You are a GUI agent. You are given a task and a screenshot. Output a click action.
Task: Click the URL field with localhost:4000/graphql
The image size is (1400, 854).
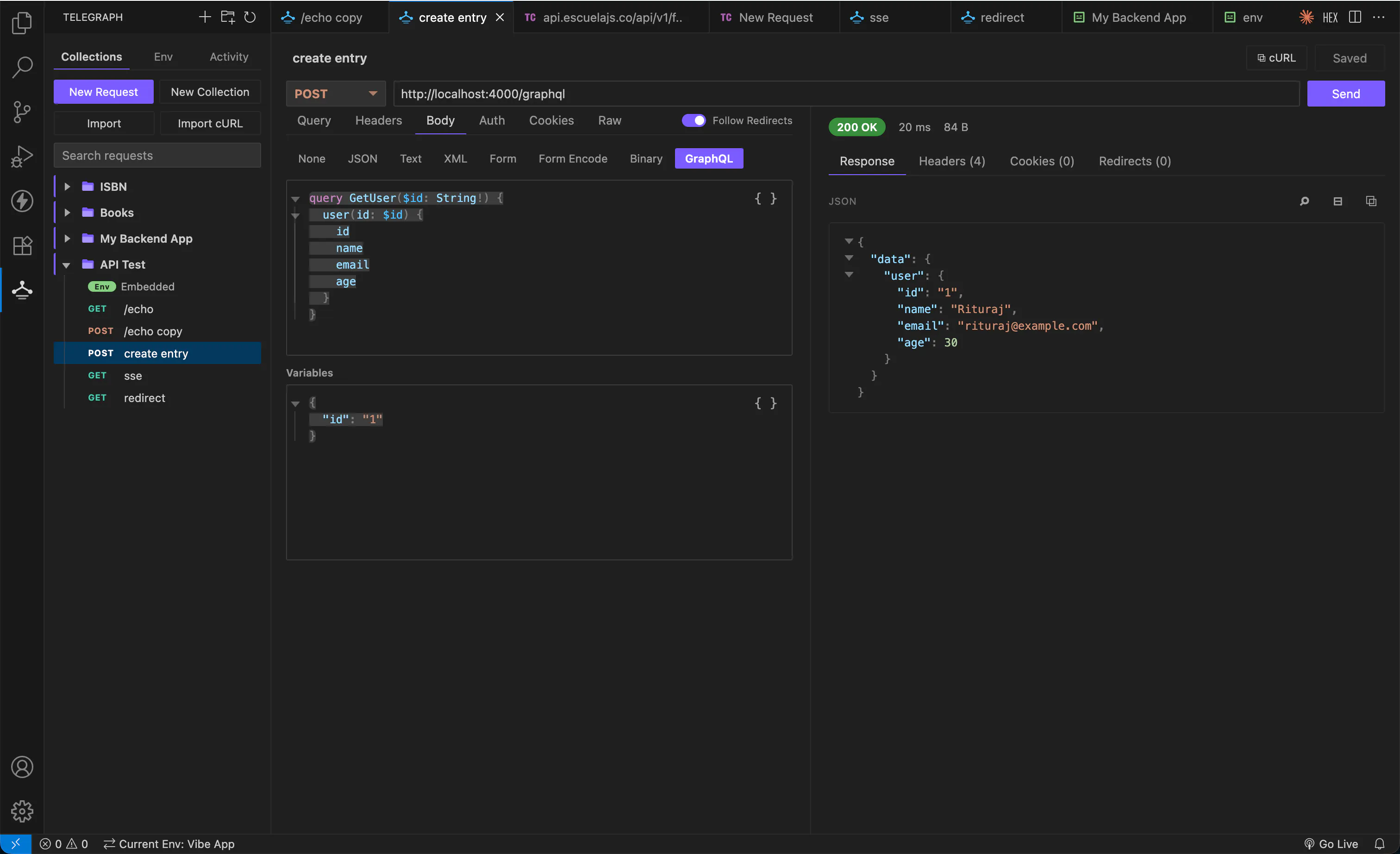tap(846, 94)
